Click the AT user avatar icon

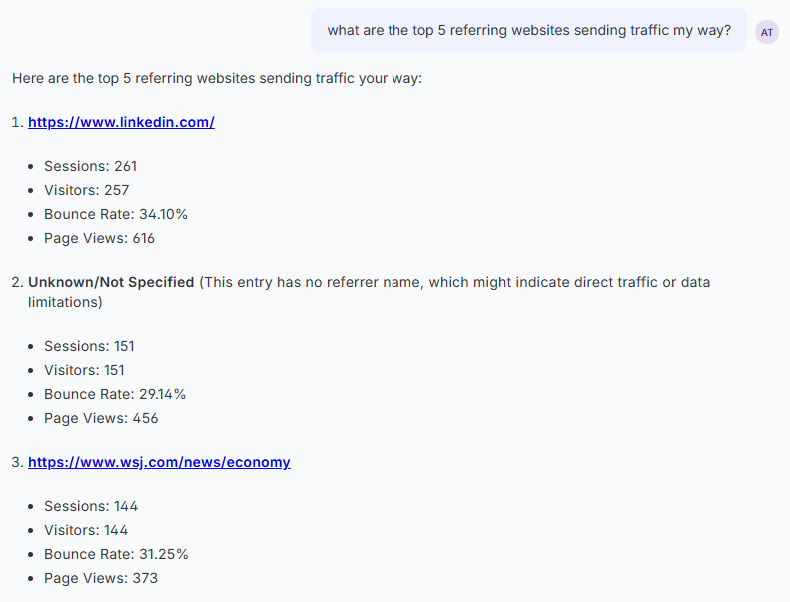click(767, 32)
